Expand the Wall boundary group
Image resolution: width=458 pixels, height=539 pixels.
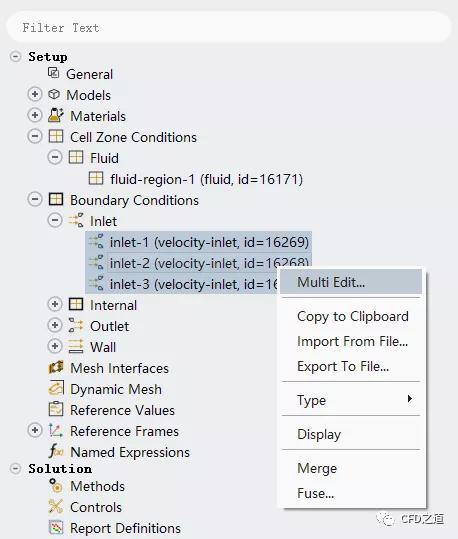(55, 346)
